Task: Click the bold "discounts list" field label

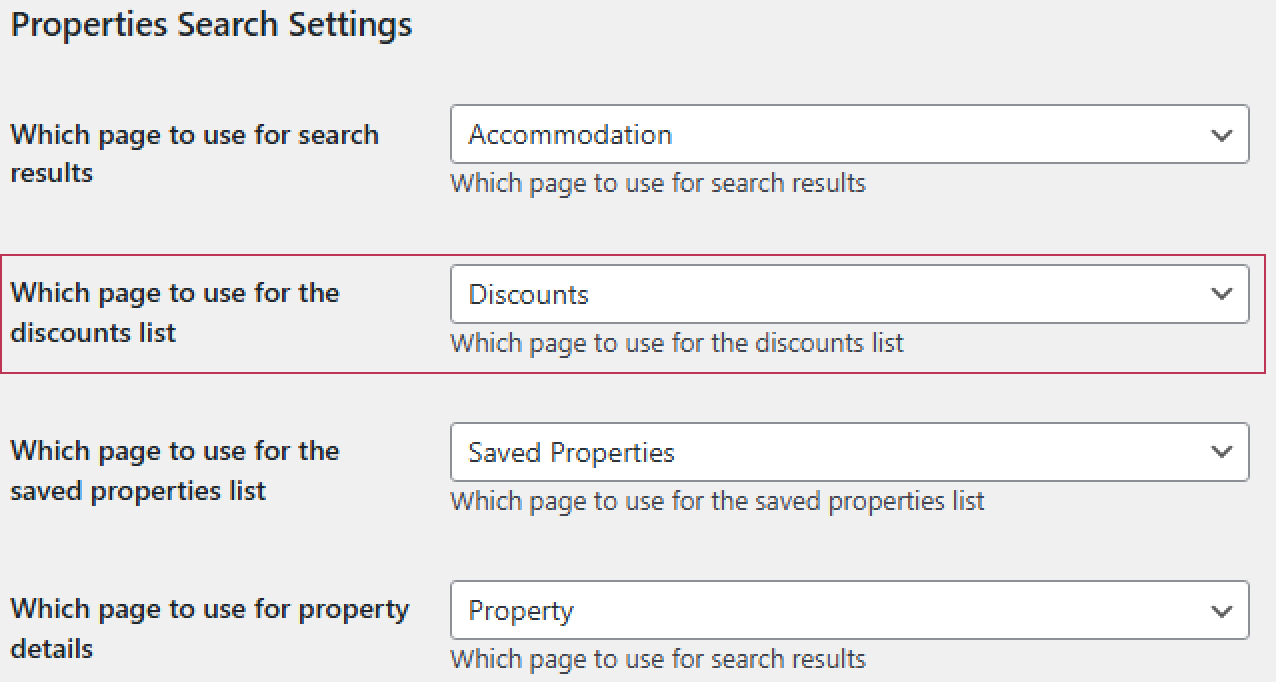Action: point(174,312)
